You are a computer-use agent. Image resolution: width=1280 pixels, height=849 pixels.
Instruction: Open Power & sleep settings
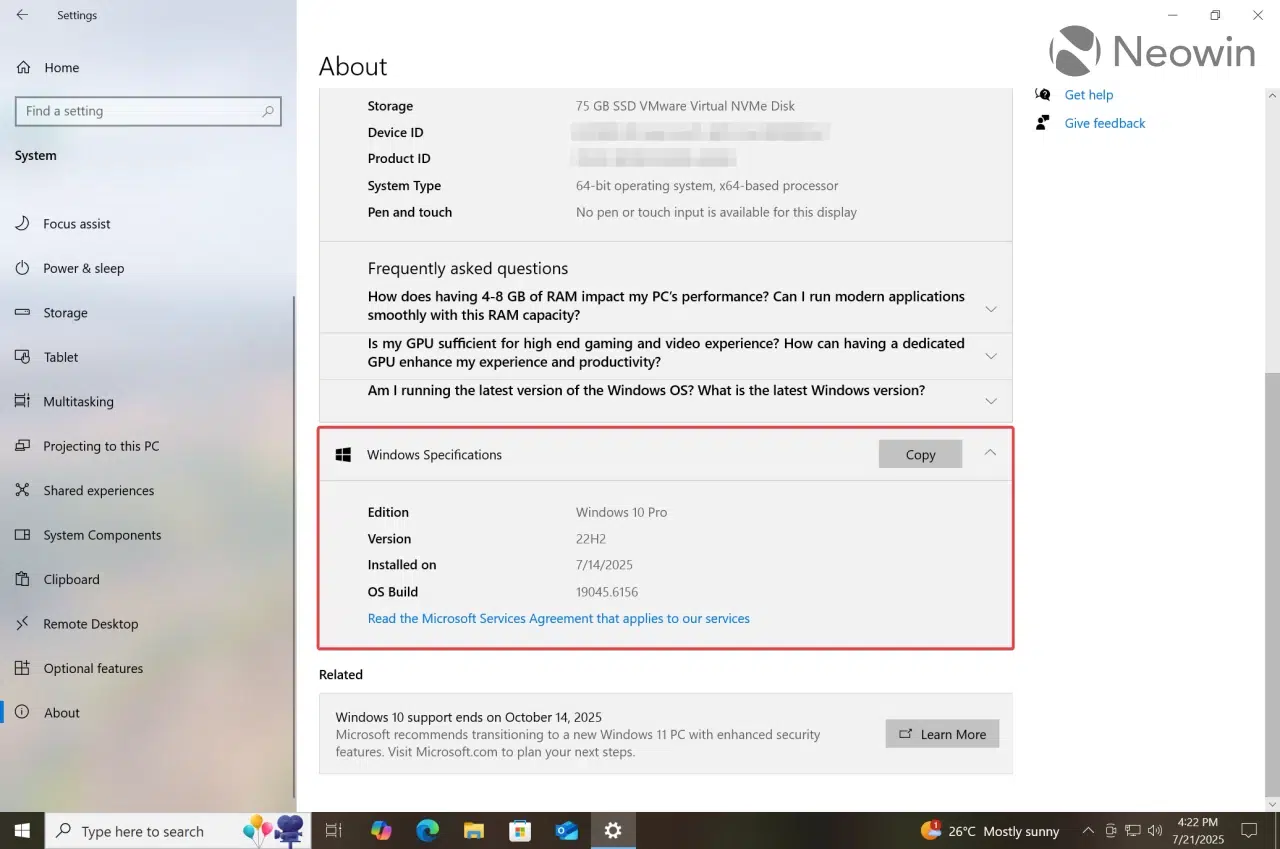(x=84, y=268)
